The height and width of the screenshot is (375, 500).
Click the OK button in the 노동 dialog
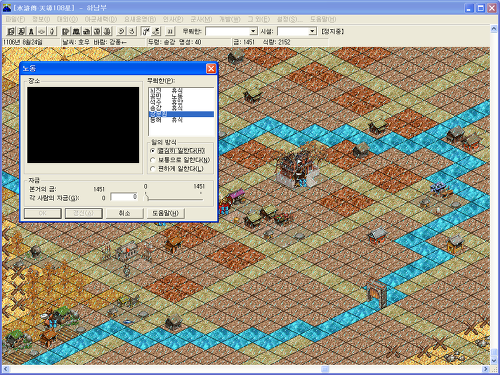[x=43, y=213]
